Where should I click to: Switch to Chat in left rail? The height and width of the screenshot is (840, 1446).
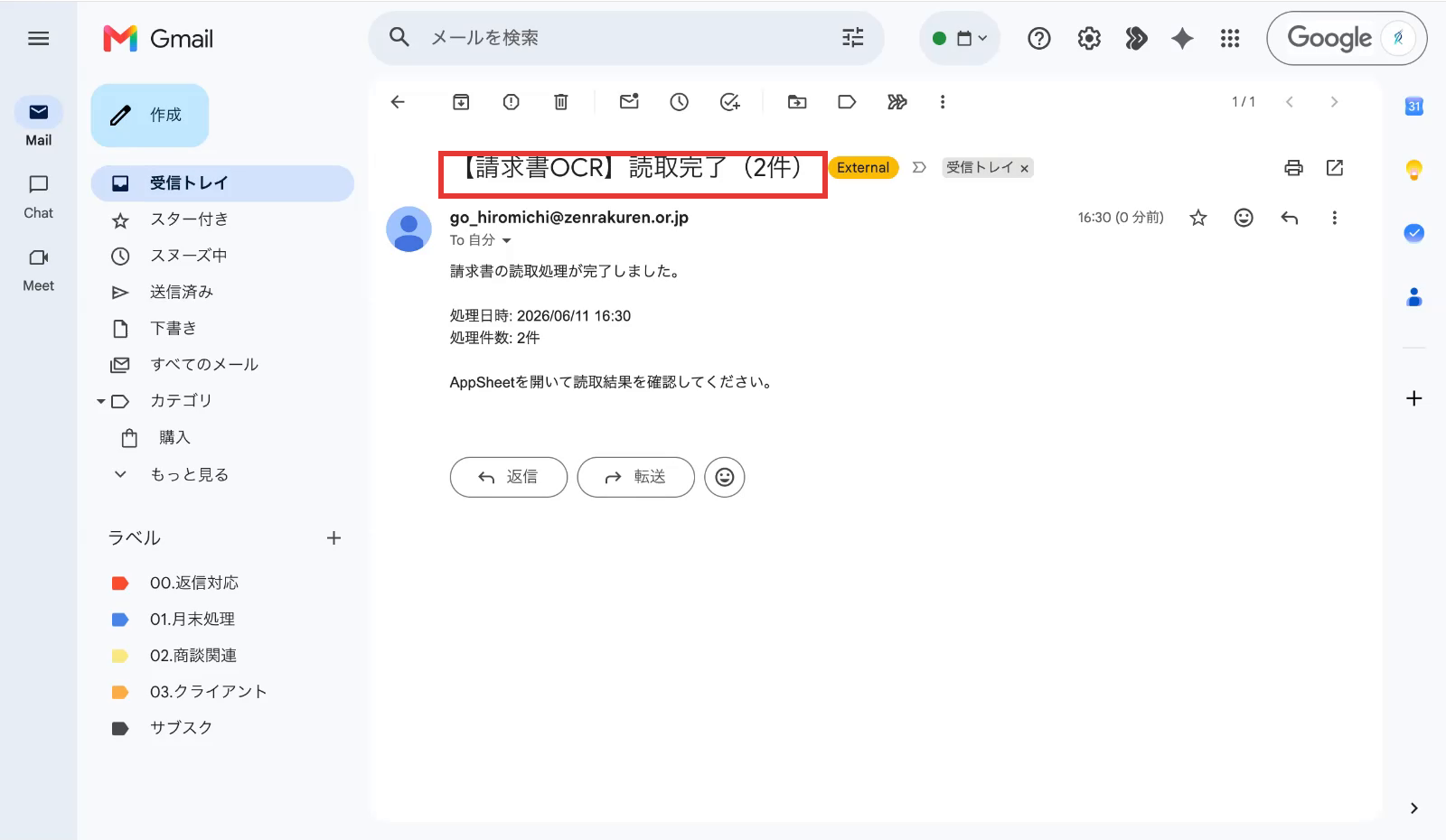click(38, 196)
